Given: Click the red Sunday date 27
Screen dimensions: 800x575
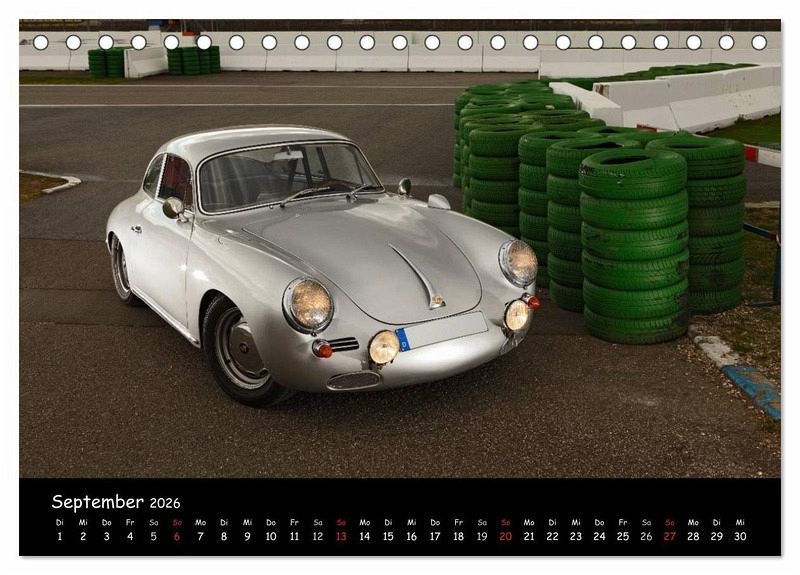Looking at the screenshot, I should click(669, 536).
